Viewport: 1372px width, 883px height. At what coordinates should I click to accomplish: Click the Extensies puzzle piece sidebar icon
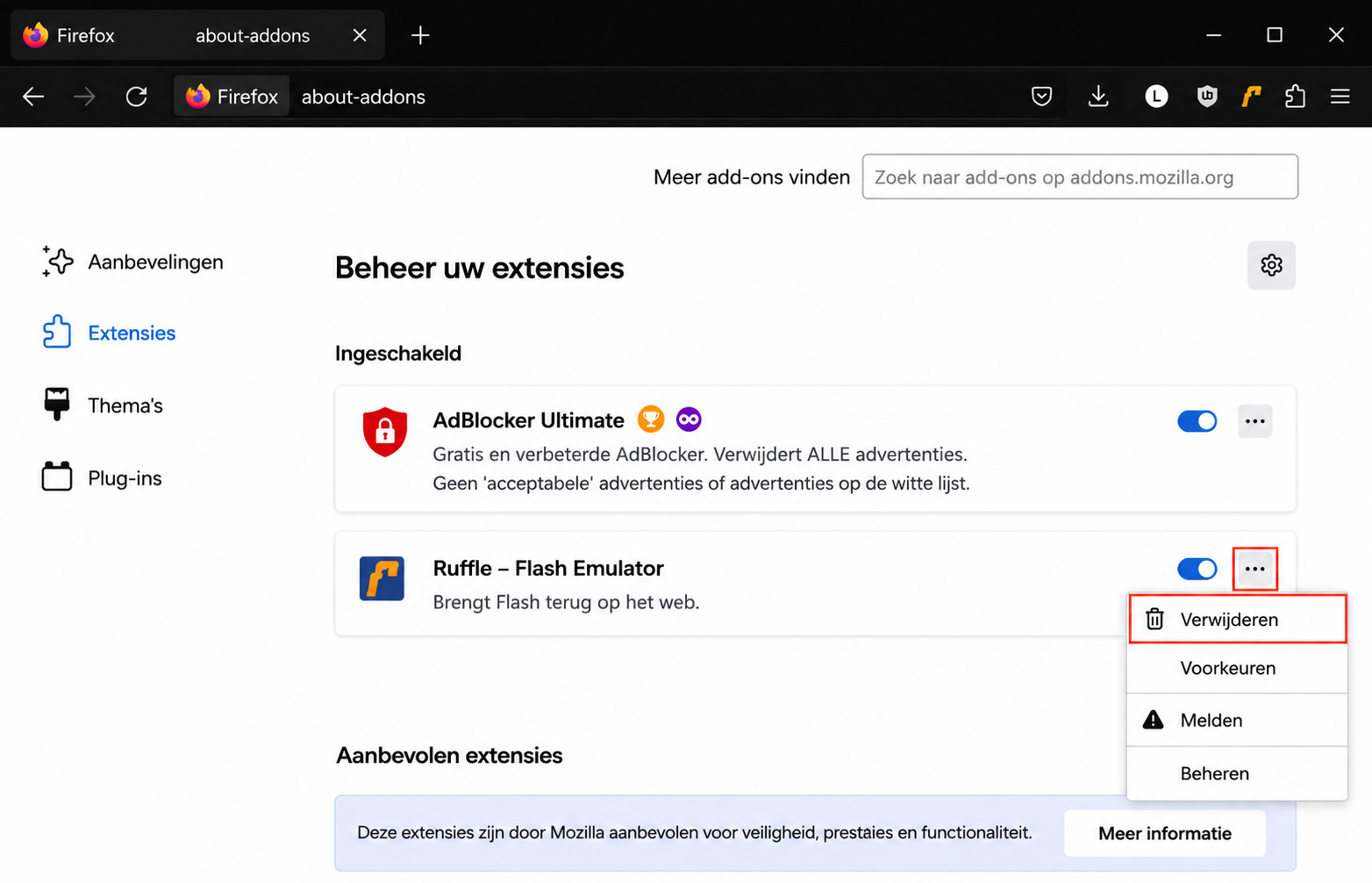pyautogui.click(x=57, y=332)
